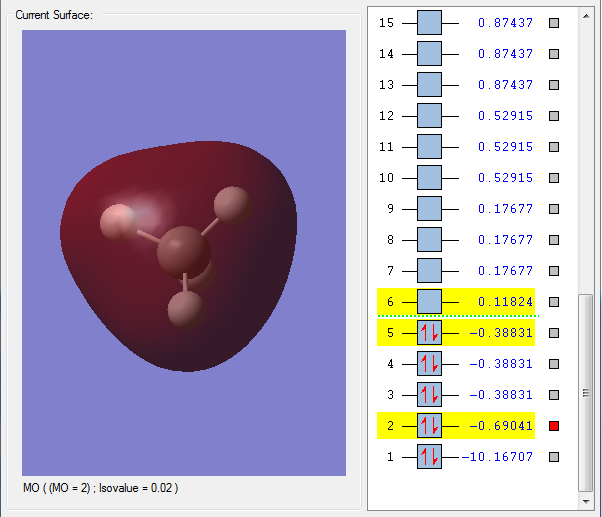Image resolution: width=602 pixels, height=517 pixels.
Task: Toggle red surface marker for orbital 2
Action: (x=554, y=426)
